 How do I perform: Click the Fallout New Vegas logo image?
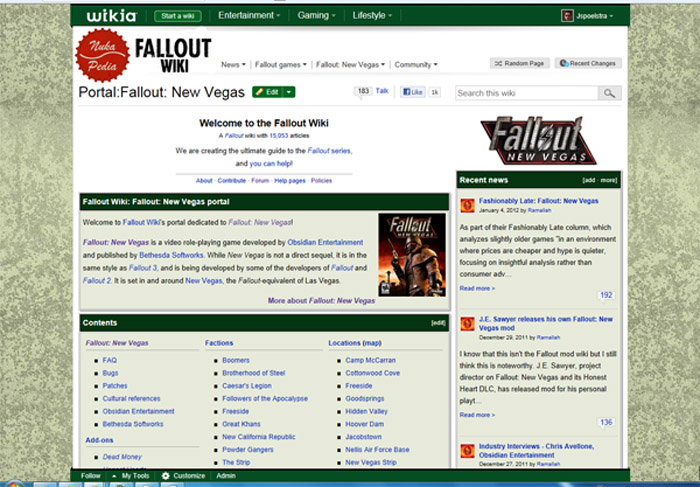[x=538, y=141]
